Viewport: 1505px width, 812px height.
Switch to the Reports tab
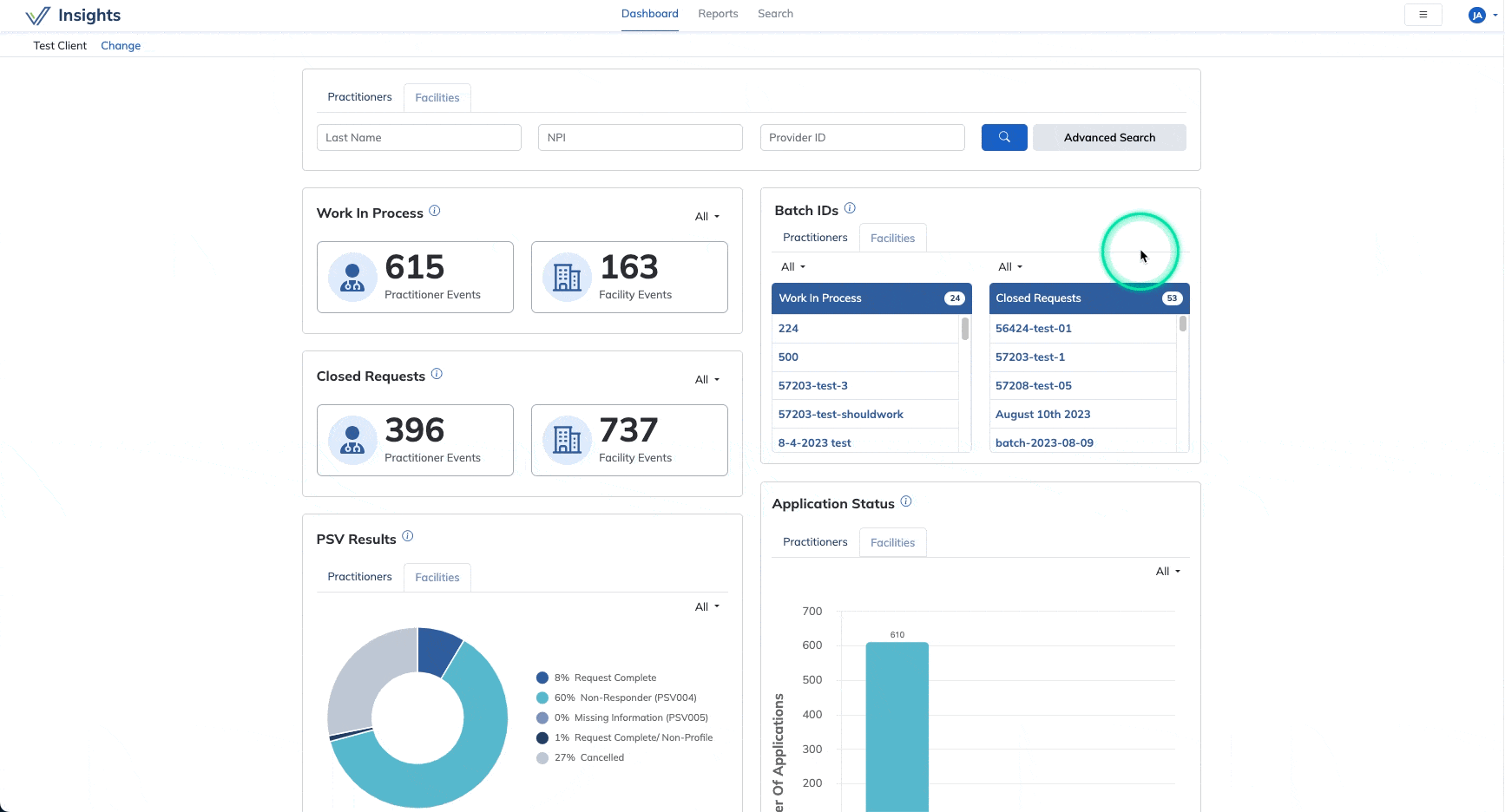pyautogui.click(x=718, y=14)
